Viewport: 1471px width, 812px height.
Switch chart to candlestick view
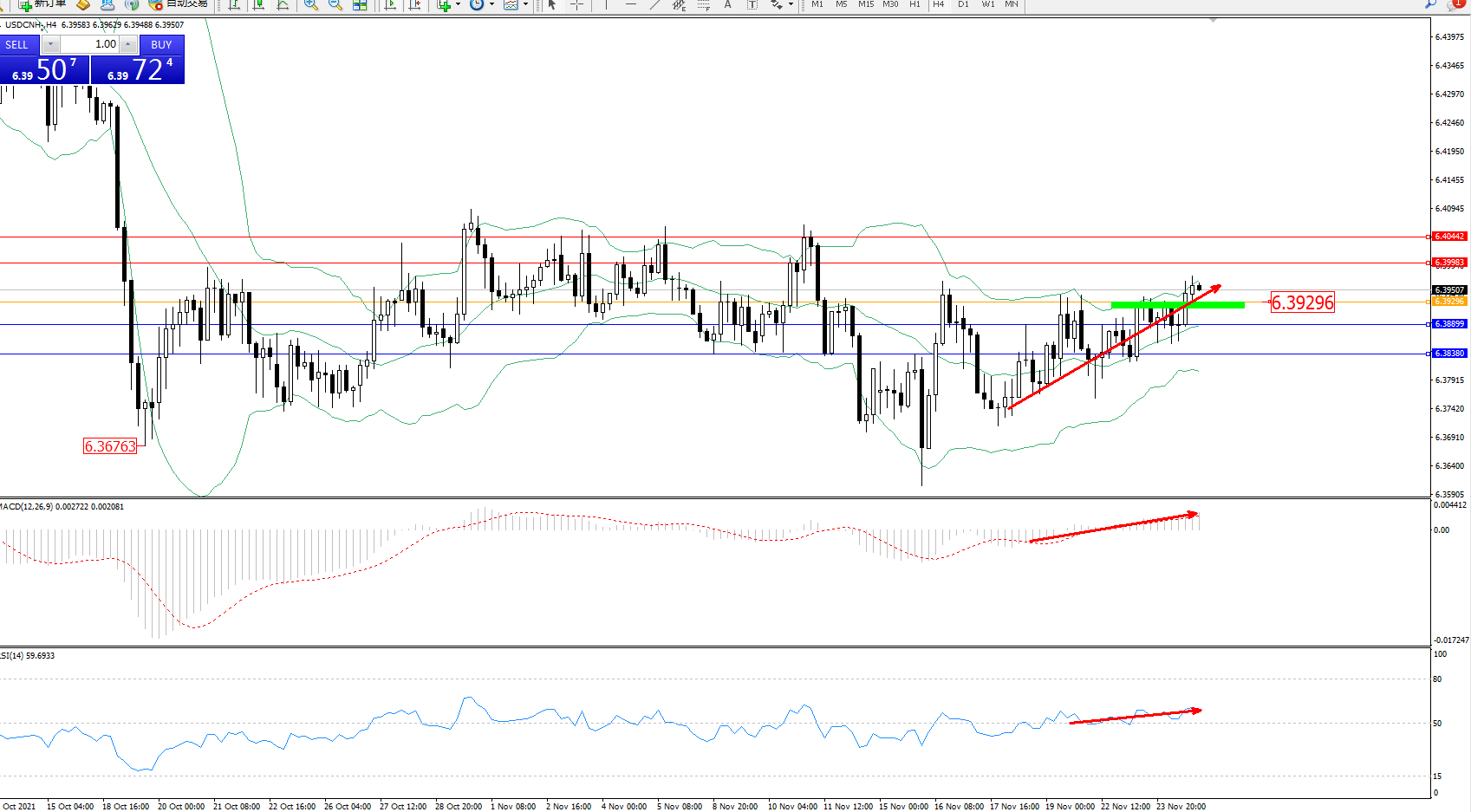click(258, 4)
